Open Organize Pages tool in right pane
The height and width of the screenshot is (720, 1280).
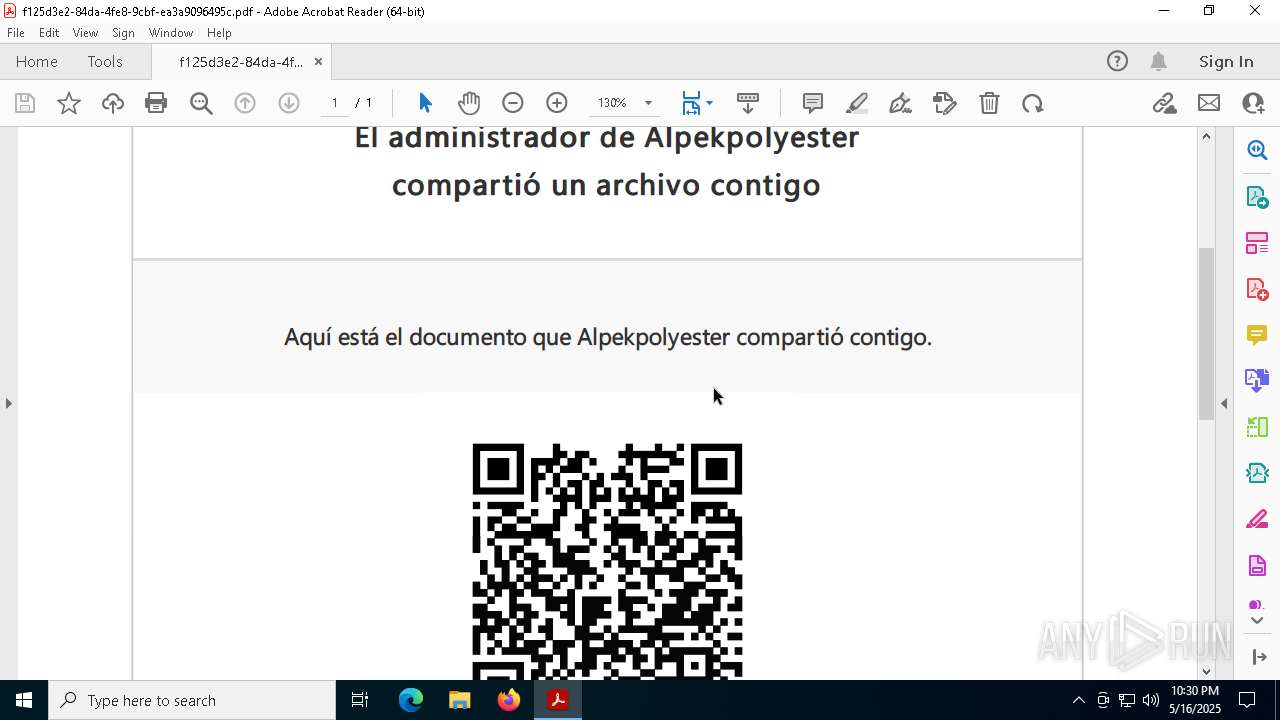point(1257,243)
